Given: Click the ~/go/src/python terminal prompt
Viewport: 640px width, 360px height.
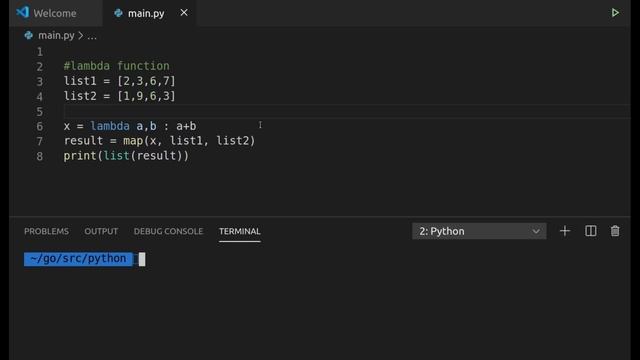Looking at the screenshot, I should [78, 259].
